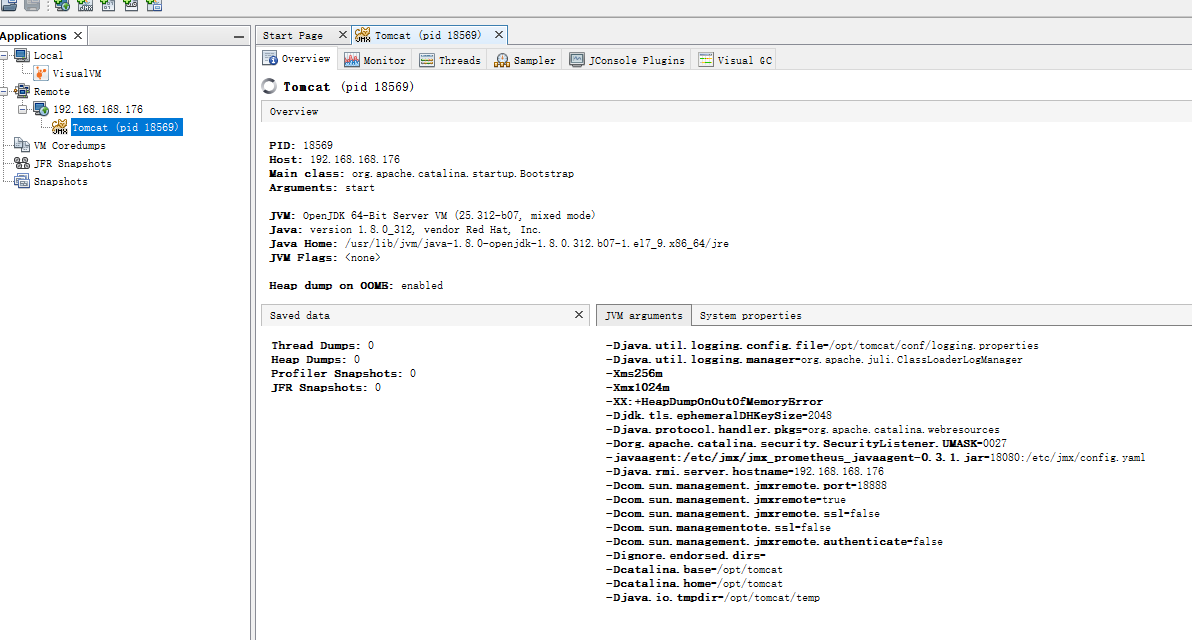Image resolution: width=1192 pixels, height=640 pixels.
Task: Click the 192.168.168.176 host icon
Action: tap(41, 109)
